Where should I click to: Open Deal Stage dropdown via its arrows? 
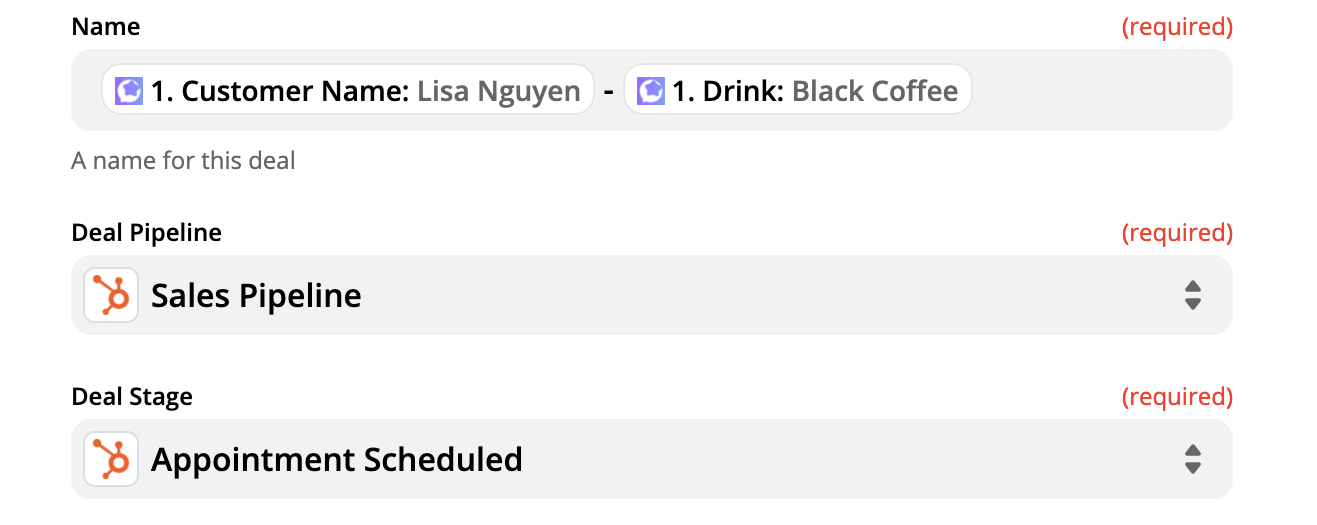[1192, 459]
